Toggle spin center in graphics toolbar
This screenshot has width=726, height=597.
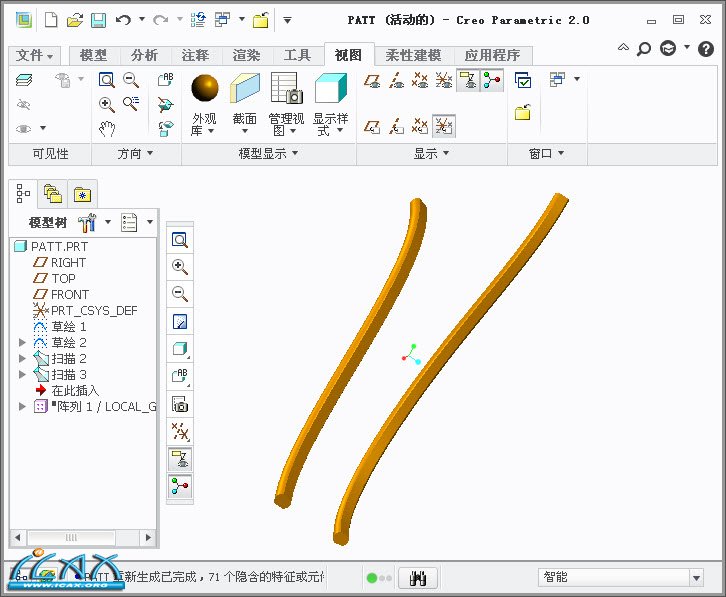point(180,486)
